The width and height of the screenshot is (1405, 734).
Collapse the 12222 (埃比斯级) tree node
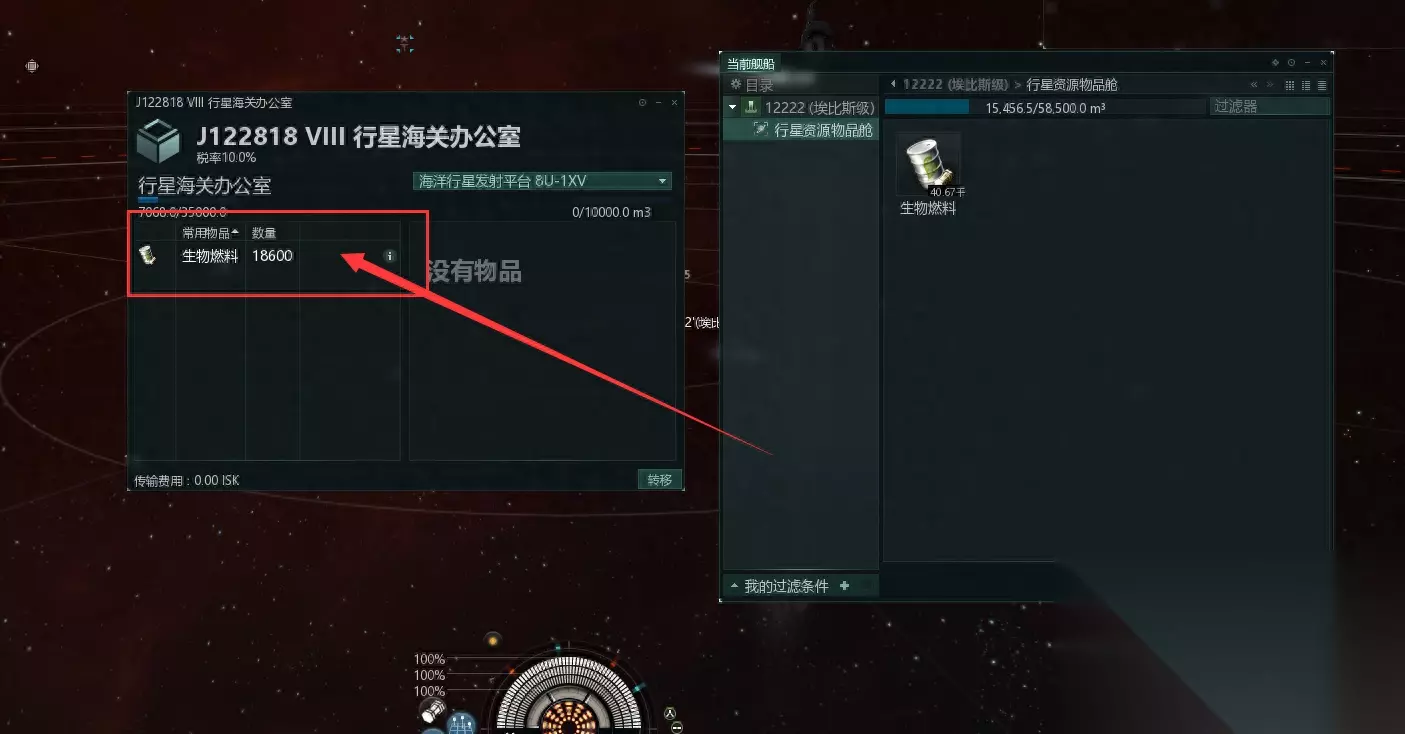(x=733, y=107)
